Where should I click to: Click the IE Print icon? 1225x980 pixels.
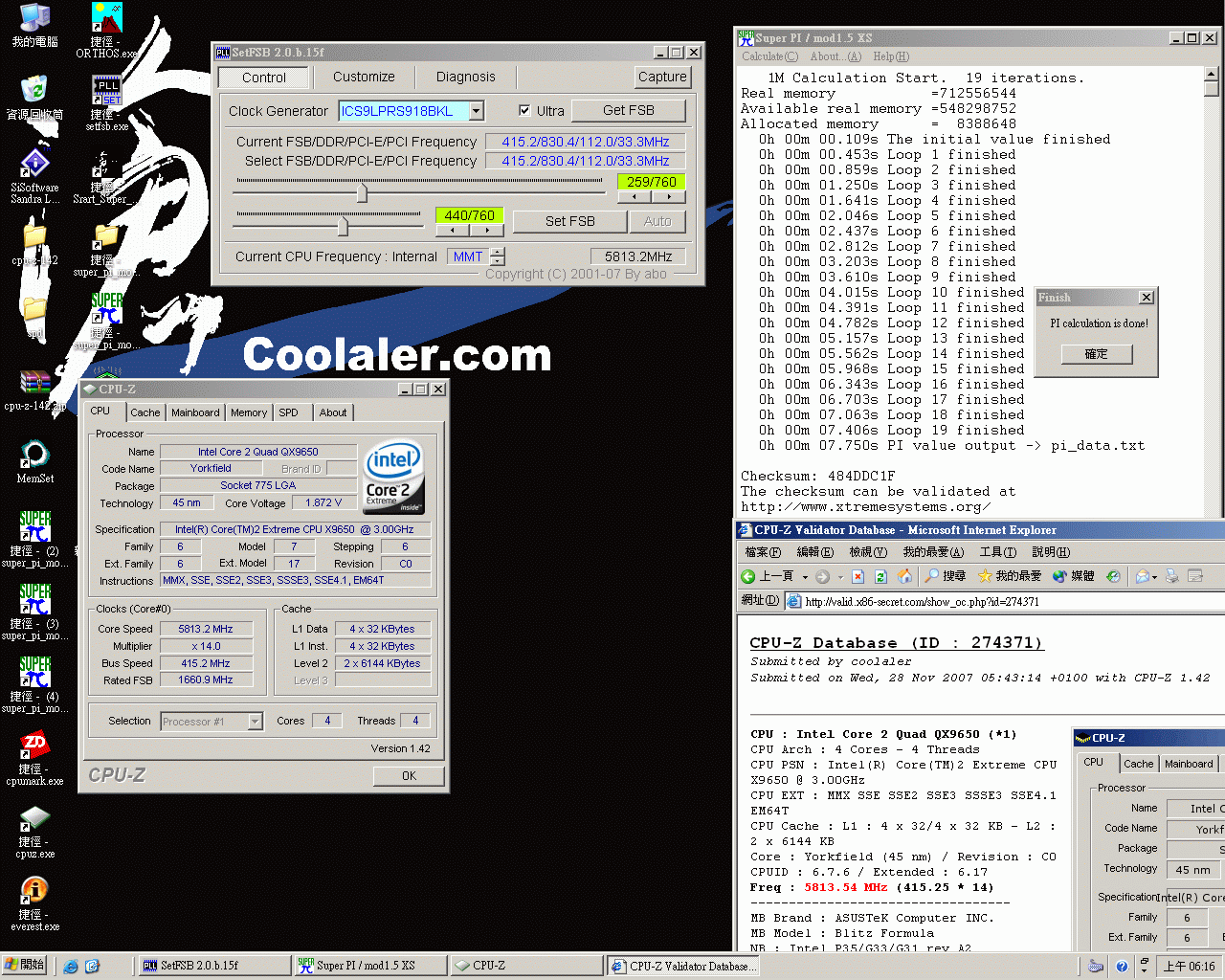click(x=1171, y=576)
